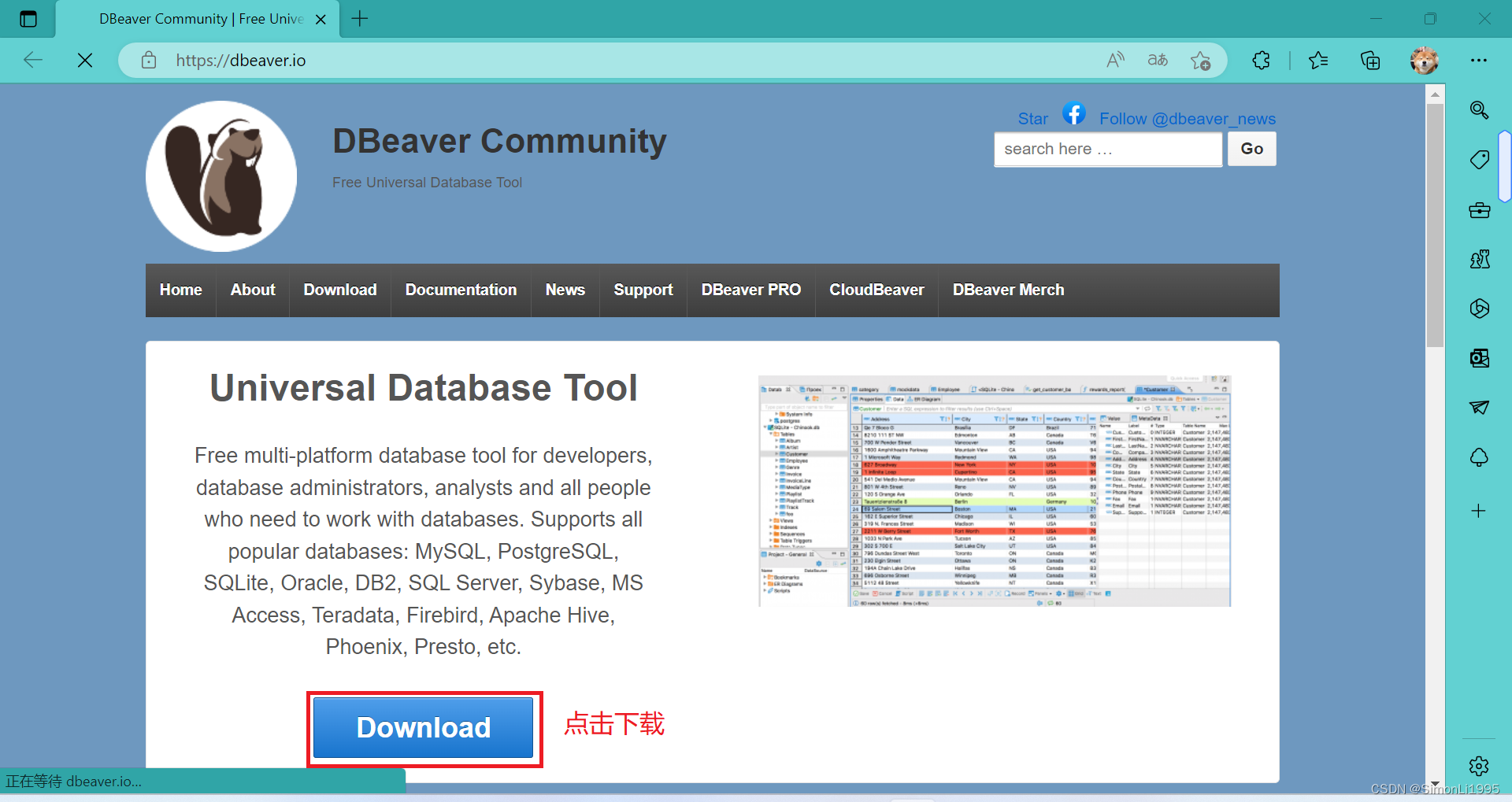
Task: Open the Home menu item
Action: (181, 290)
